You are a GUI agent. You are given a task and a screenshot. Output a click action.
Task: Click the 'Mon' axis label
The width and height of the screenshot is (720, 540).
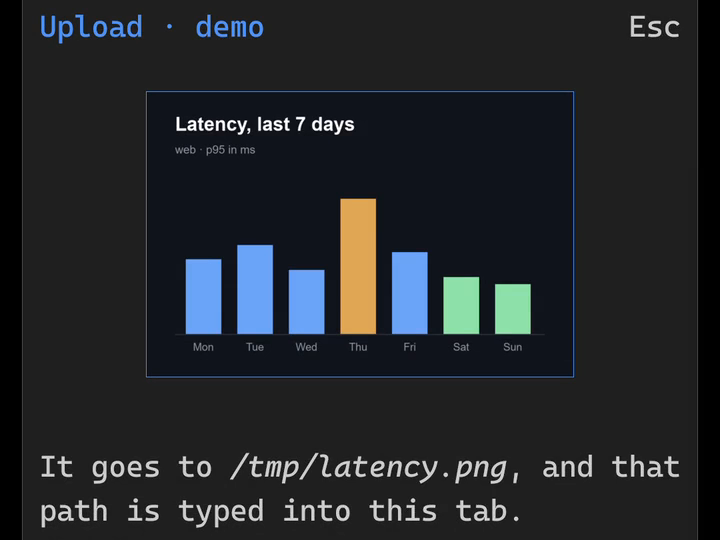(203, 347)
